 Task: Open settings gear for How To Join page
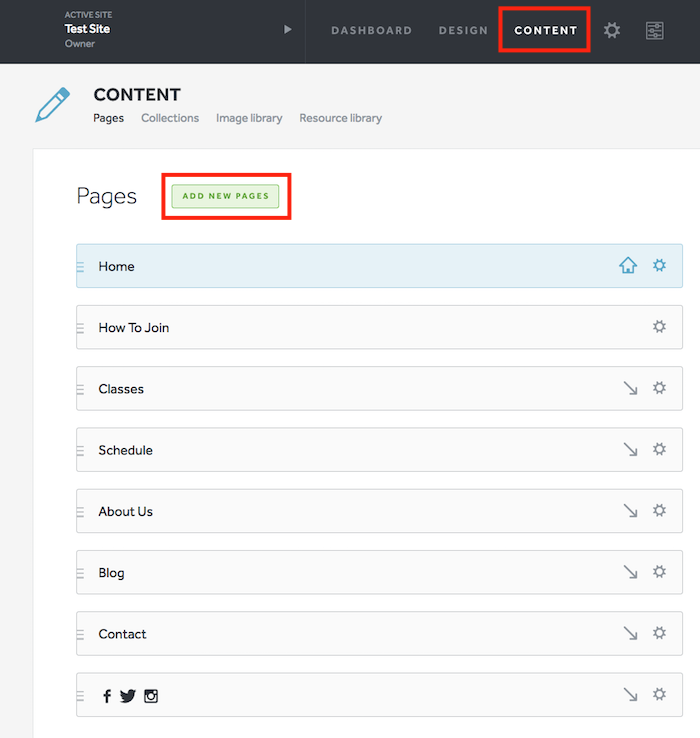coord(659,327)
